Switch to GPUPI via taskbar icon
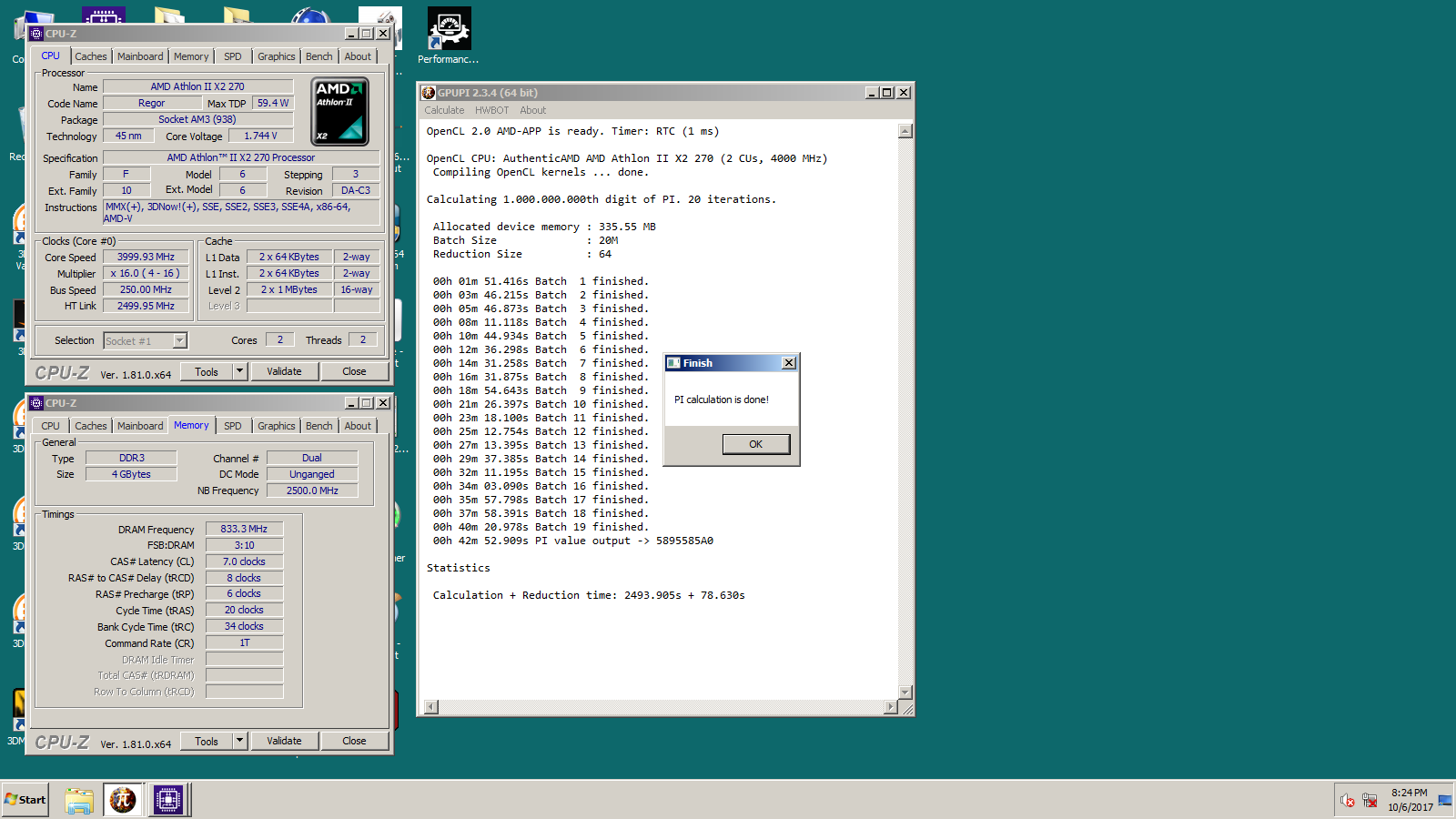This screenshot has width=1456, height=819. [x=123, y=801]
